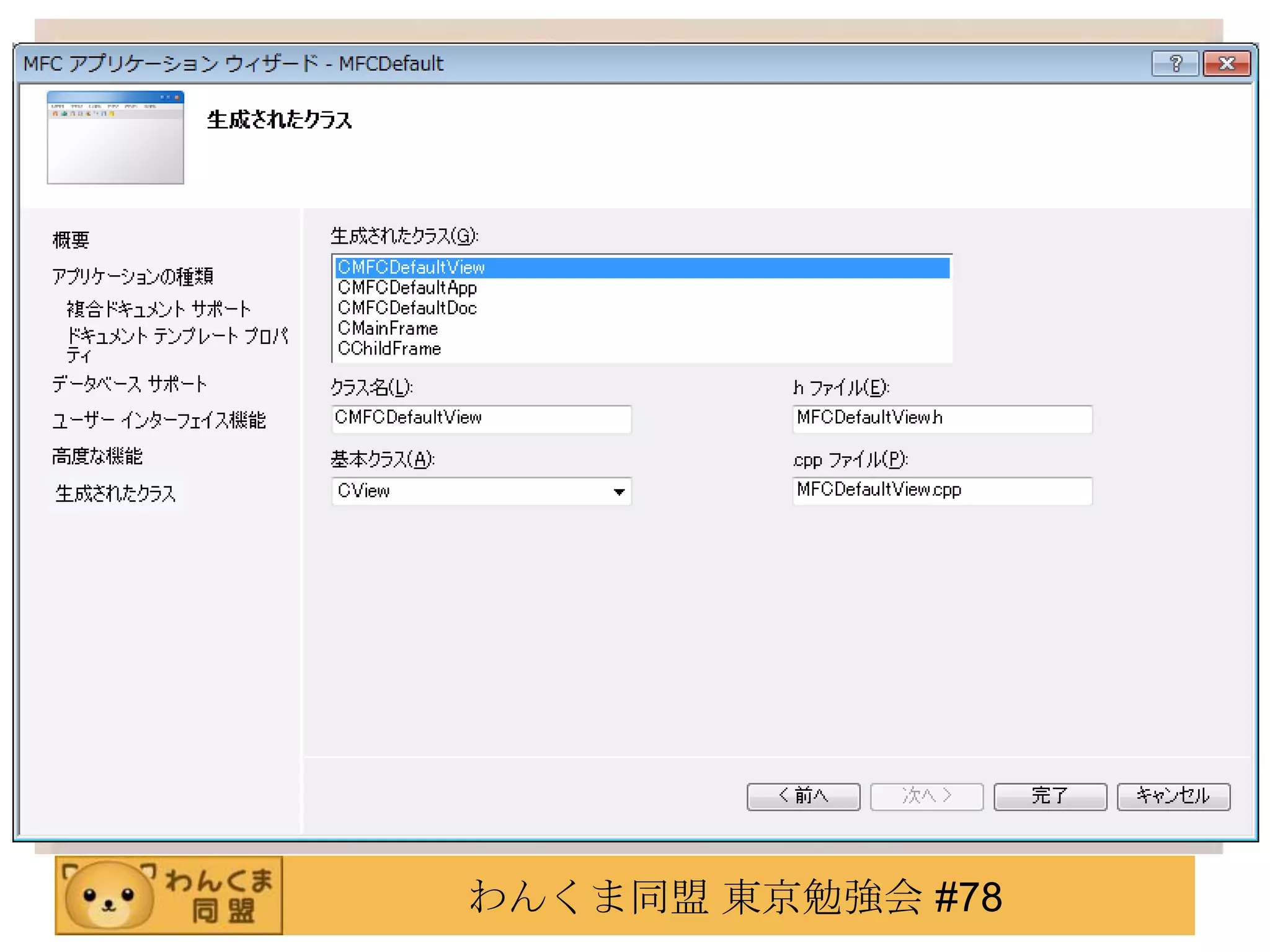The width and height of the screenshot is (1270, 952).
Task: Select CMFCDefaultDoc in the class list
Action: click(x=407, y=309)
